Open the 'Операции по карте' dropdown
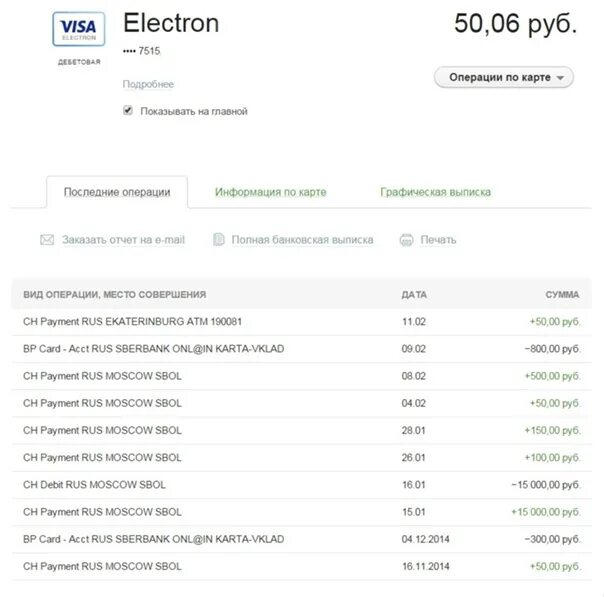The height and width of the screenshot is (597, 604). pos(504,77)
